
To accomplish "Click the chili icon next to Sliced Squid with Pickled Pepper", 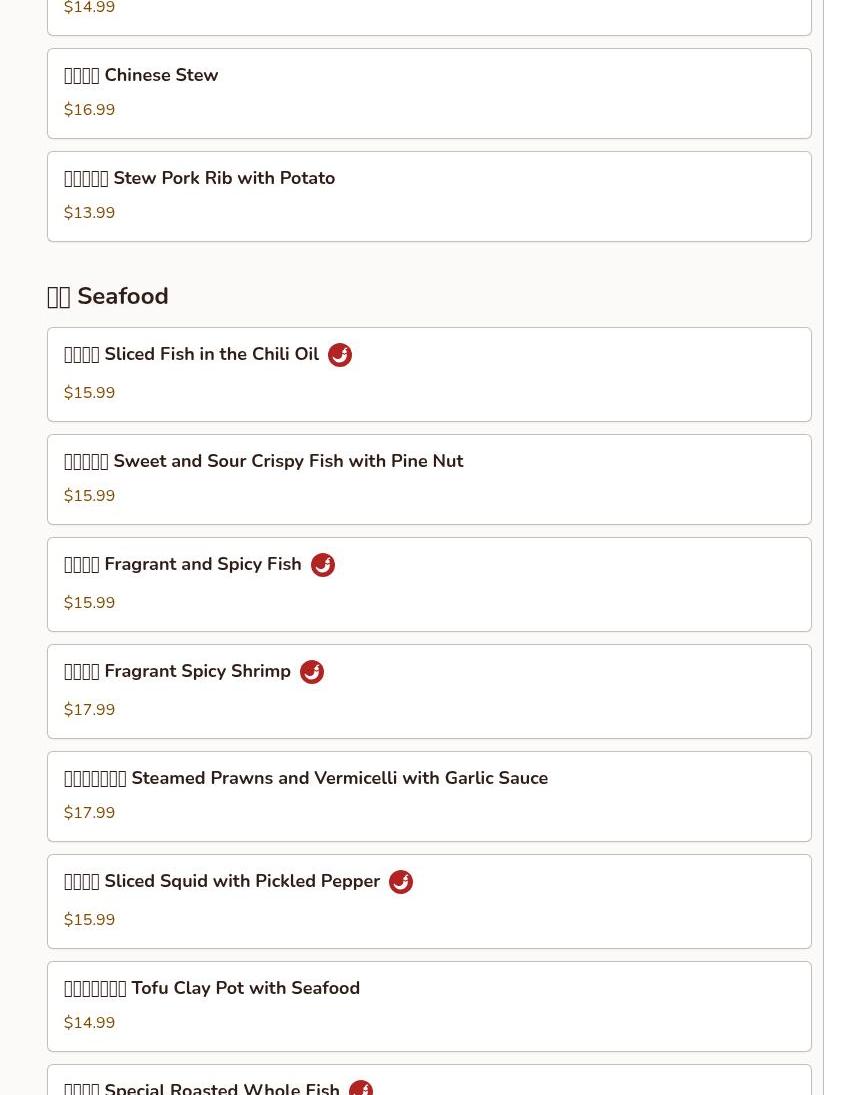I will click(x=401, y=882).
